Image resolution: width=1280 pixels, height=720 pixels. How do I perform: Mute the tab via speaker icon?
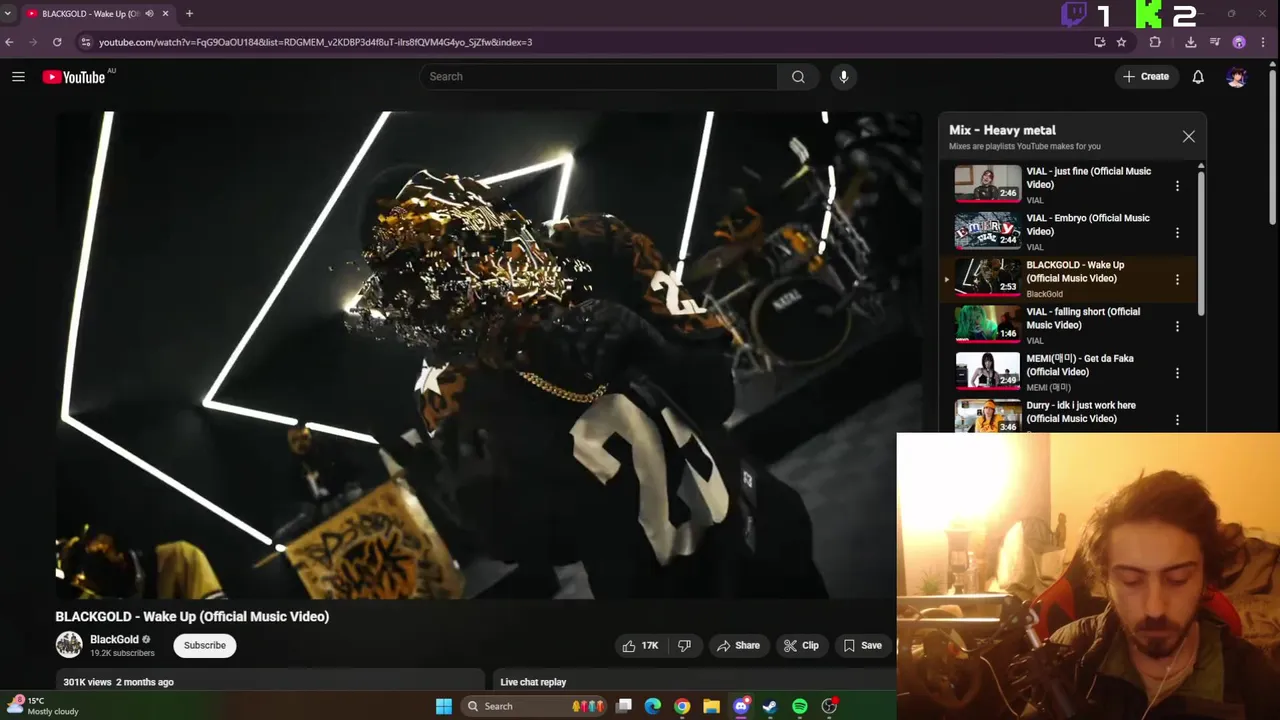pyautogui.click(x=149, y=14)
